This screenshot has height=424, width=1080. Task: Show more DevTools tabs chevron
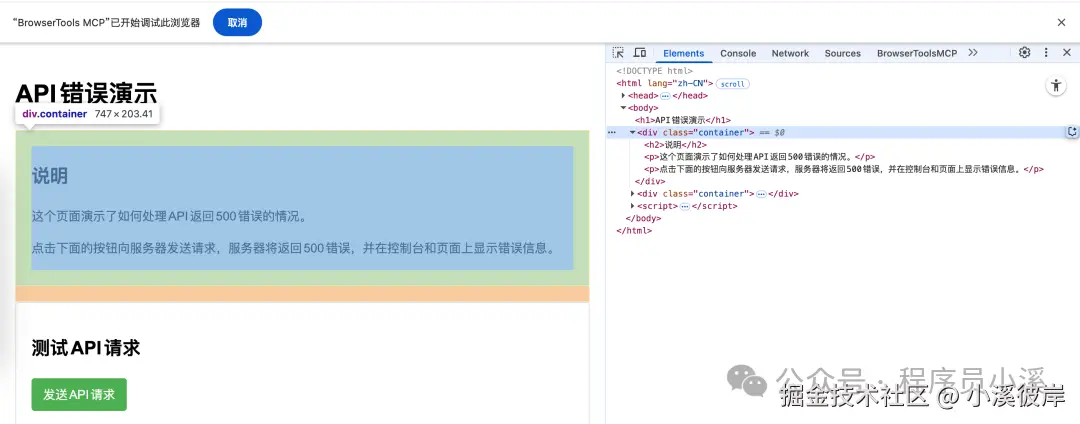coord(973,53)
